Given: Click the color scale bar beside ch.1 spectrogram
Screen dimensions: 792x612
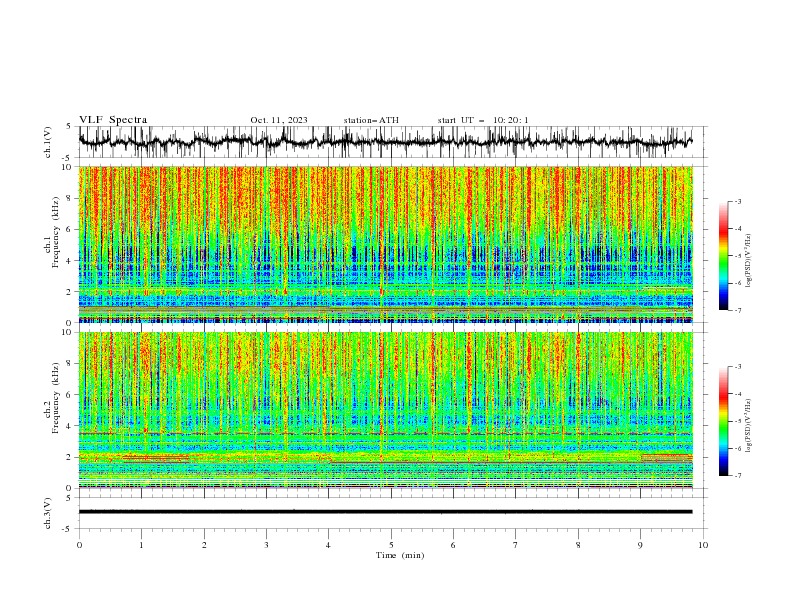Looking at the screenshot, I should 724,255.
